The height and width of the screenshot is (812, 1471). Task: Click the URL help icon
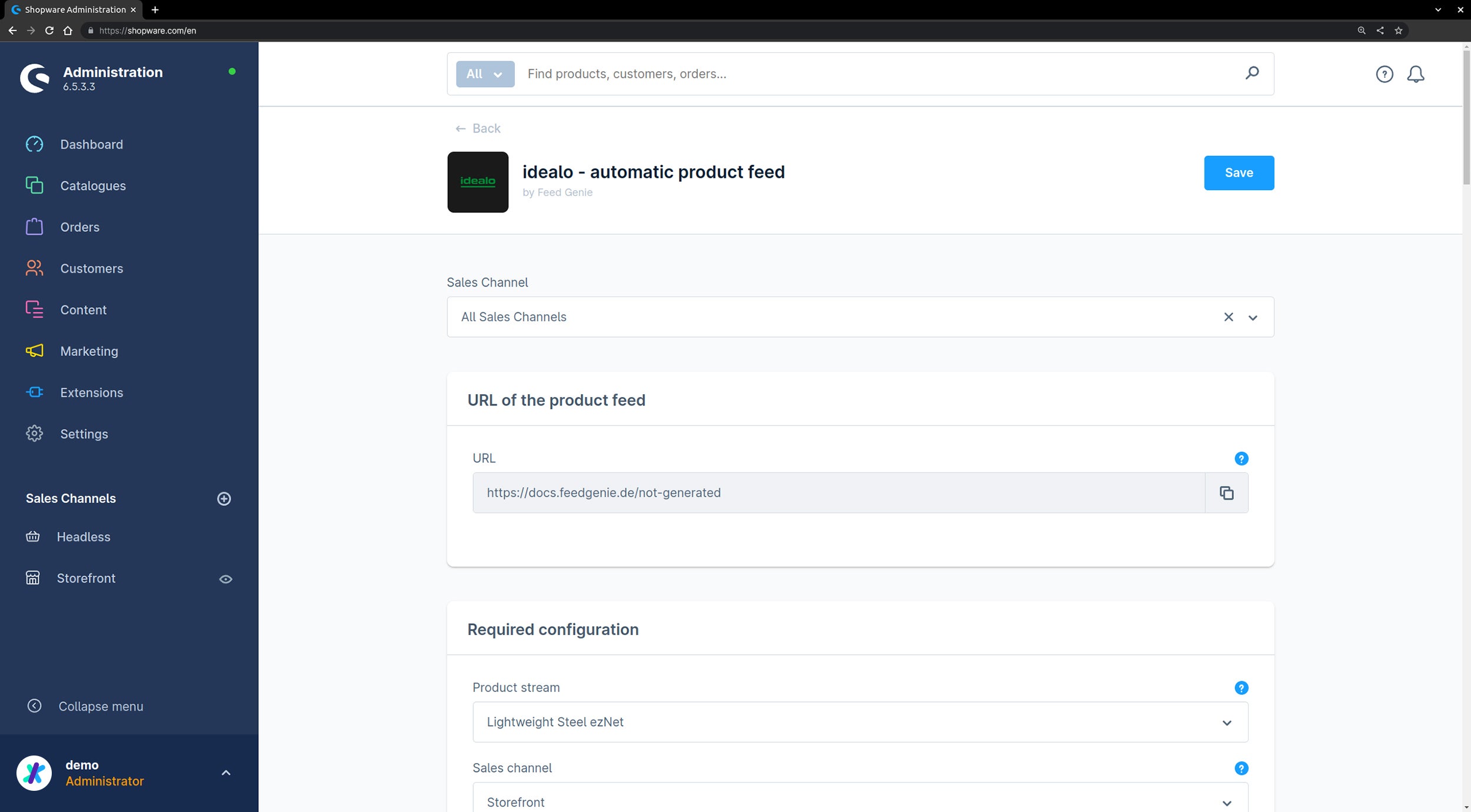[x=1241, y=457]
